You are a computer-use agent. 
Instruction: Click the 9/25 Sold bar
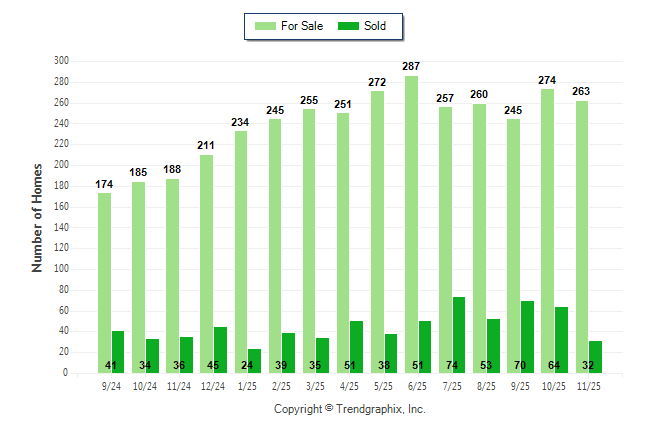527,336
